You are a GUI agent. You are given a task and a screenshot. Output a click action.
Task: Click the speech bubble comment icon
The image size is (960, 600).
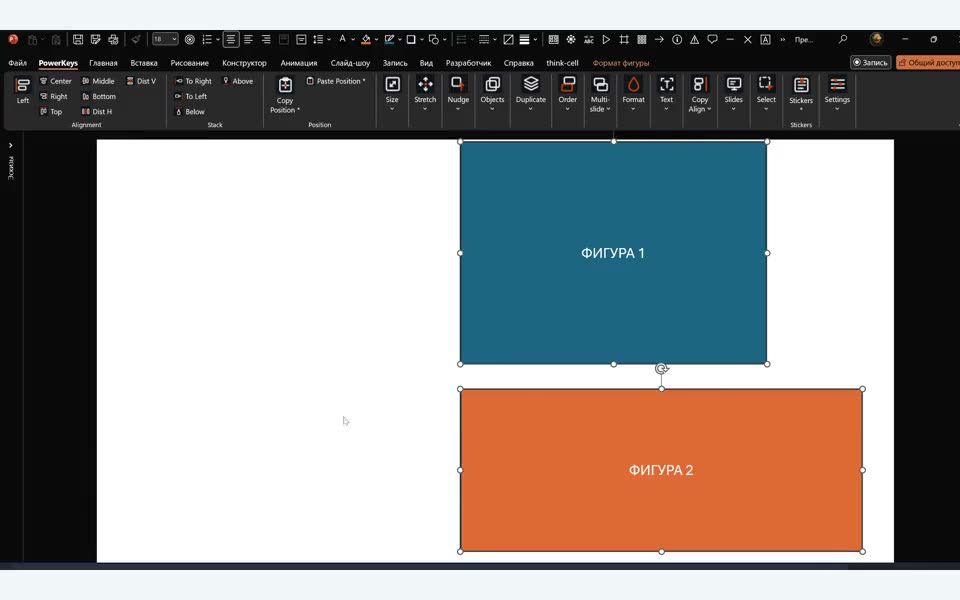[712, 40]
